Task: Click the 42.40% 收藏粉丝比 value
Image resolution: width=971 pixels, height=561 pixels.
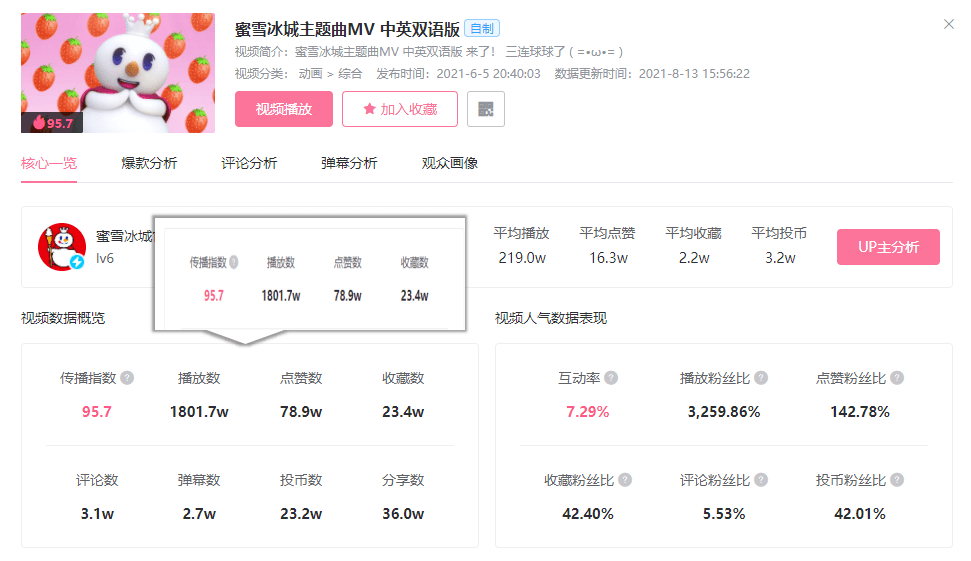Action: (588, 514)
